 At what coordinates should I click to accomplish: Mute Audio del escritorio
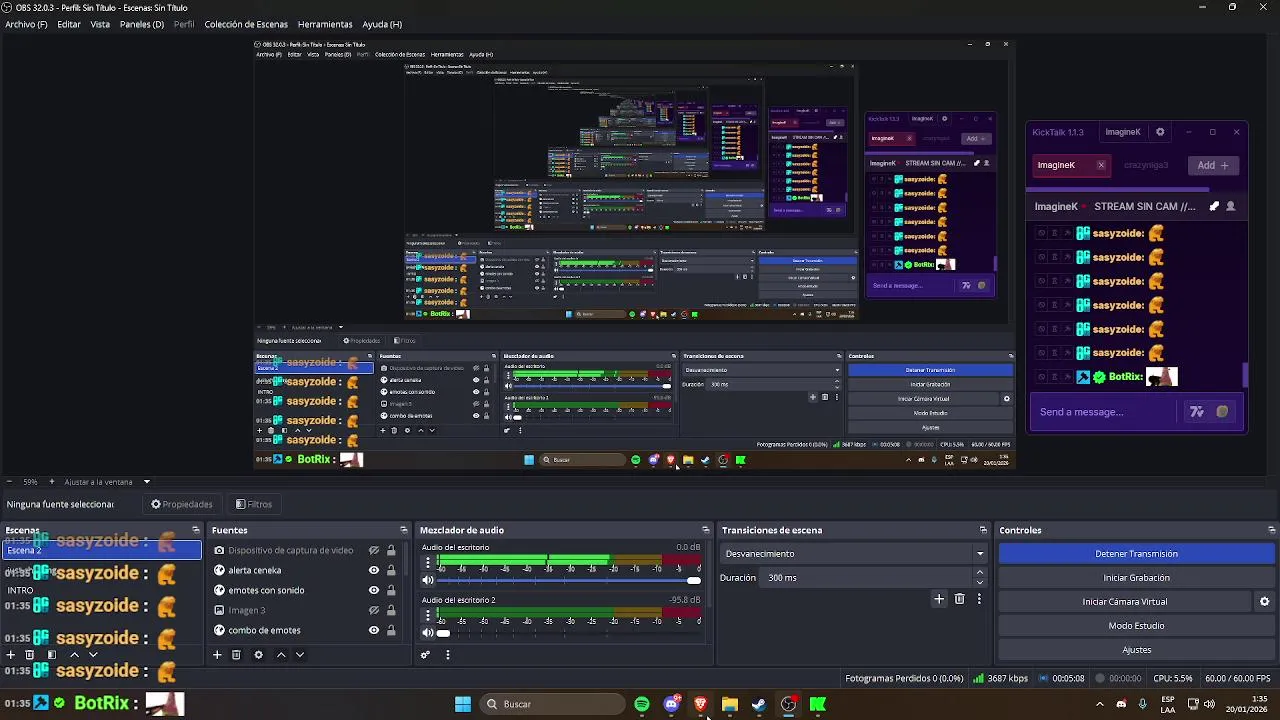(x=428, y=580)
